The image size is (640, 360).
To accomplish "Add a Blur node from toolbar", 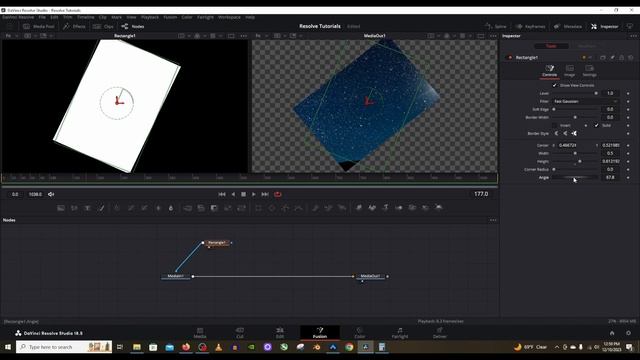I will (171, 208).
